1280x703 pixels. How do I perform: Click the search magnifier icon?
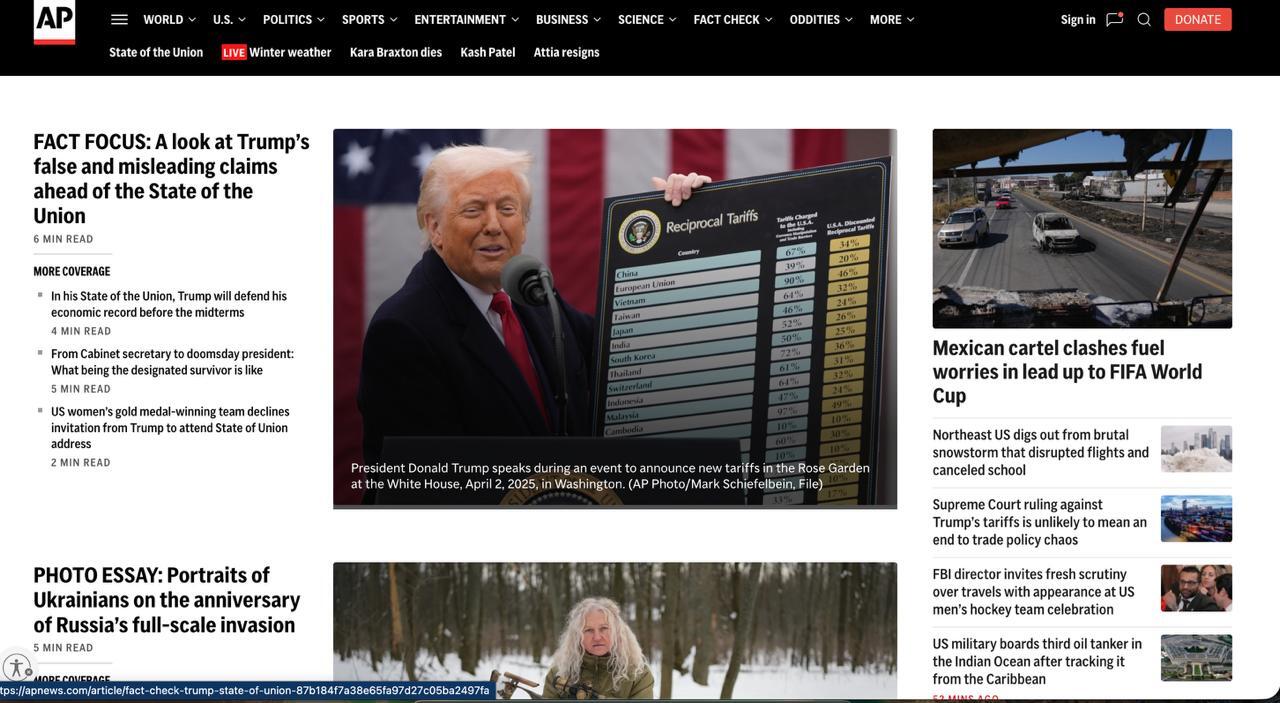(x=1144, y=20)
